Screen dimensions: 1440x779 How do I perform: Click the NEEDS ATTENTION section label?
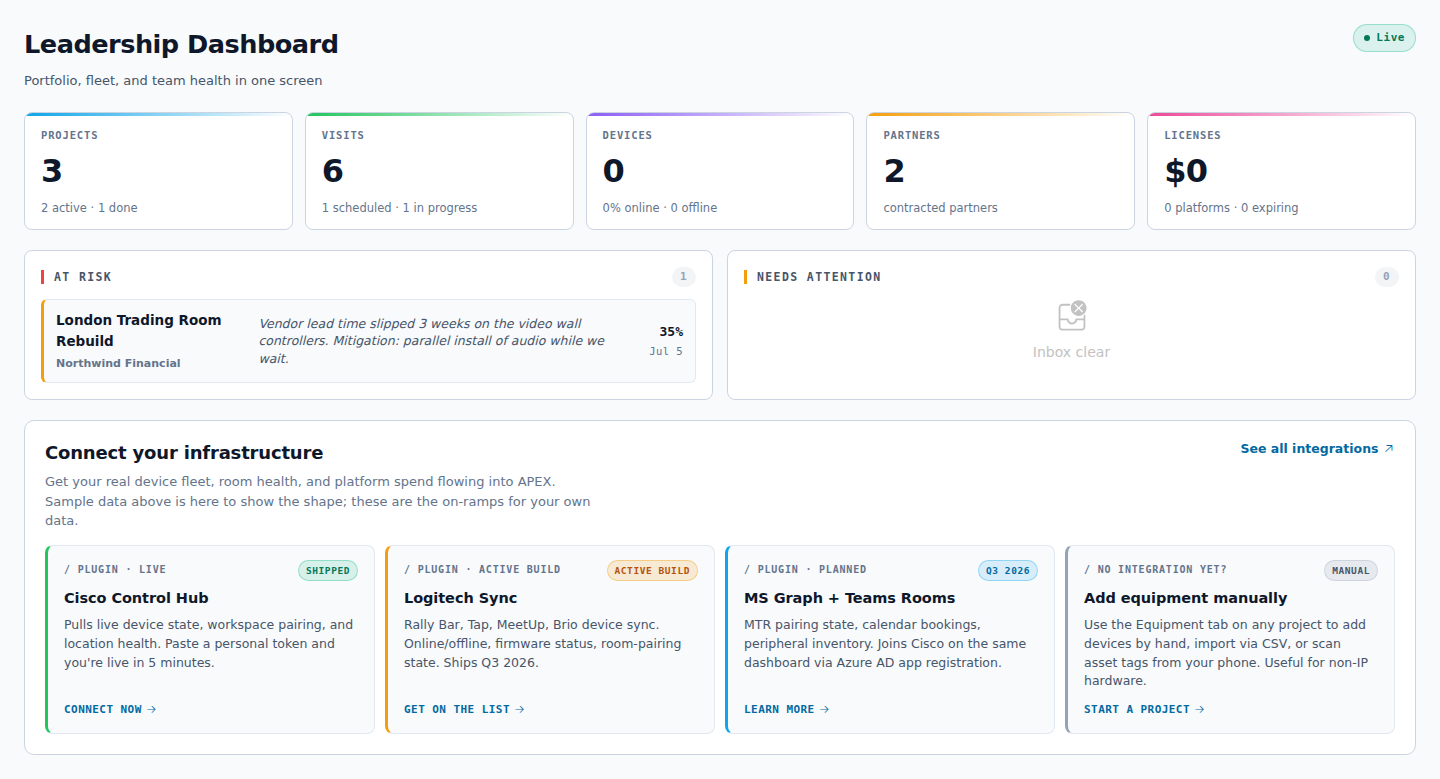819,277
